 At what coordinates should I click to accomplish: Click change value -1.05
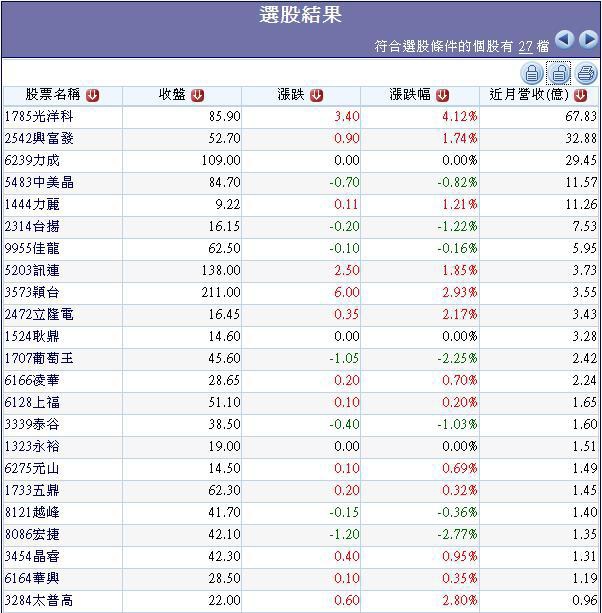point(344,358)
